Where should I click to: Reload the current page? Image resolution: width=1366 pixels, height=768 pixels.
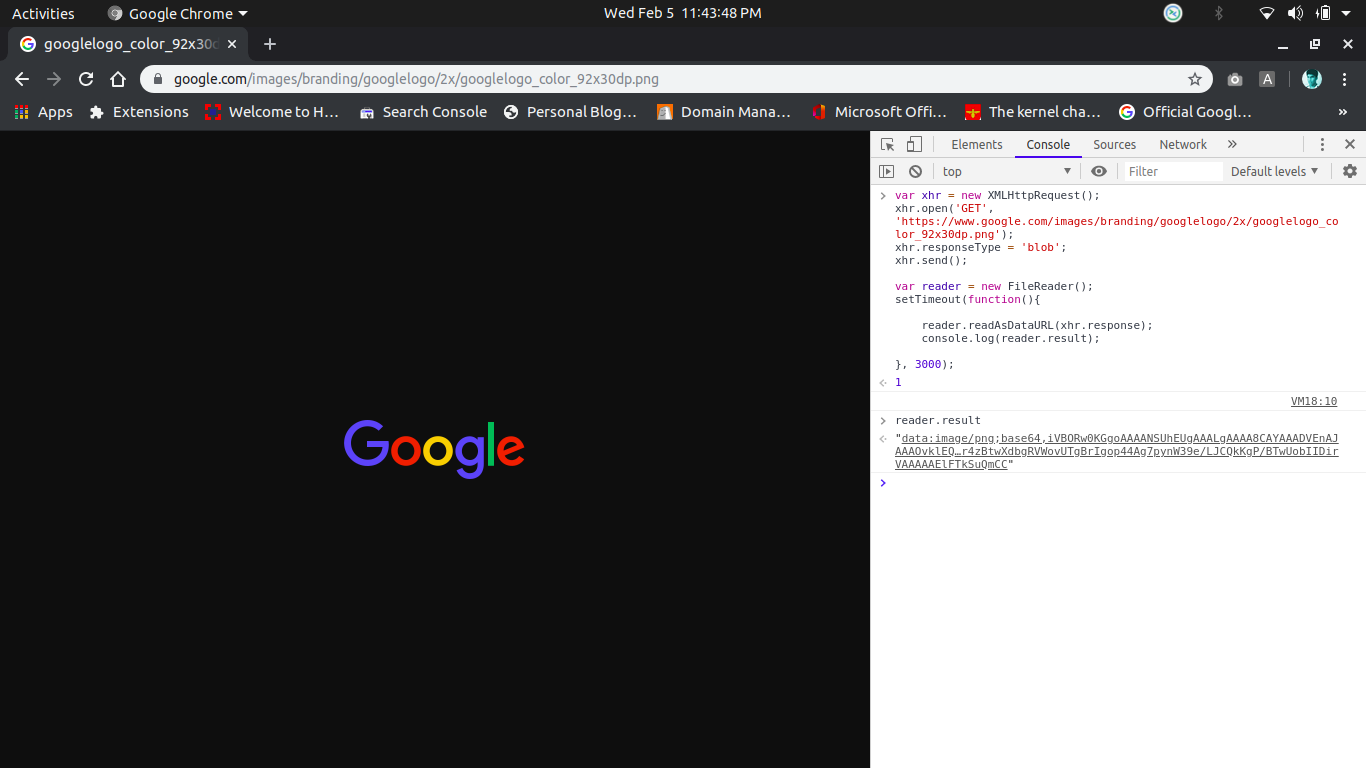tap(86, 79)
